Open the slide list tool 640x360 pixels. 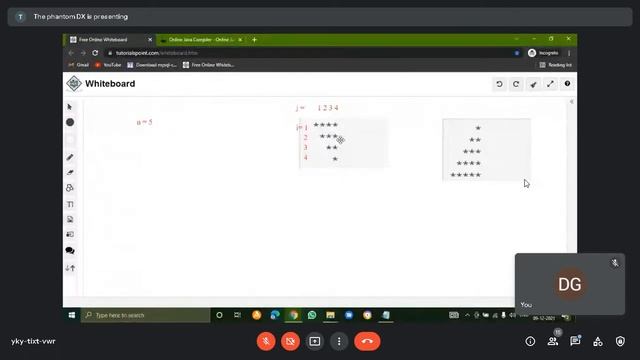point(70,235)
